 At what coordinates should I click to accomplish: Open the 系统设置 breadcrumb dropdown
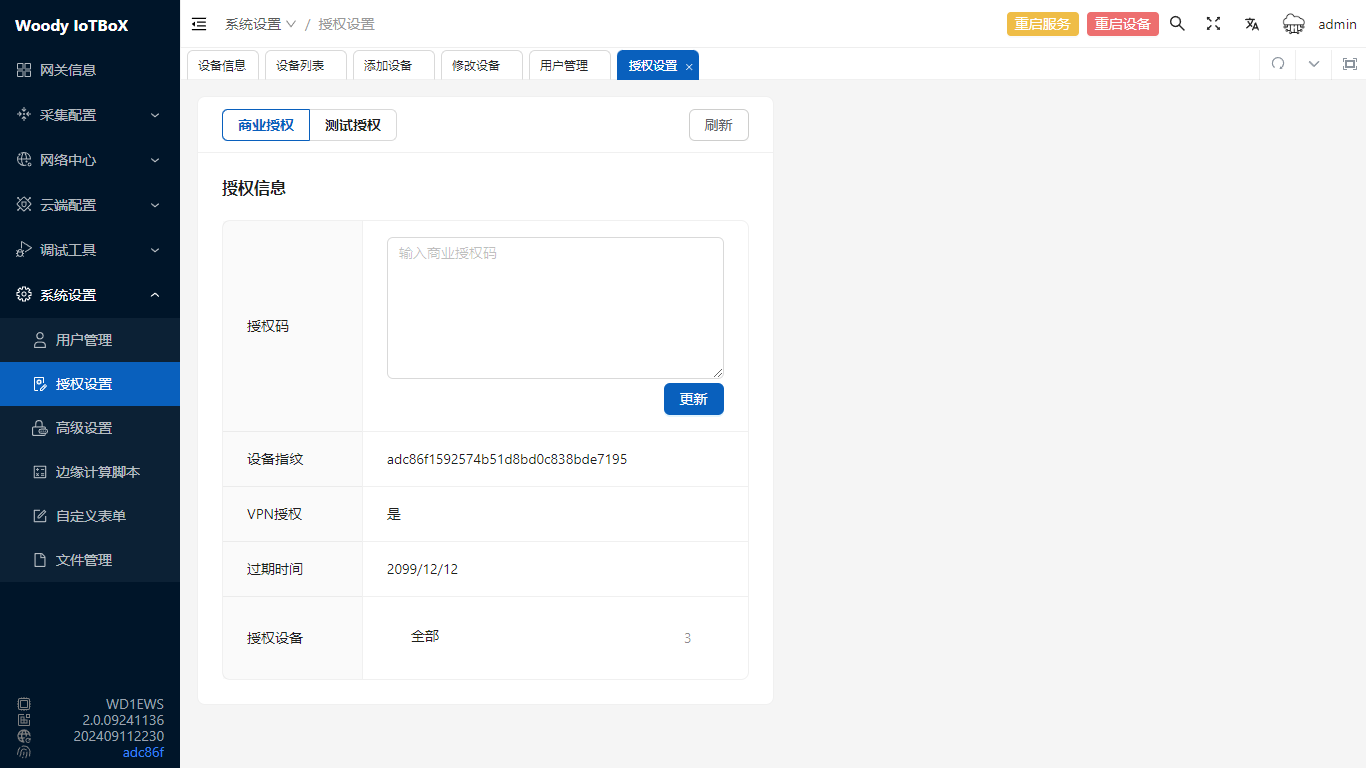(260, 24)
